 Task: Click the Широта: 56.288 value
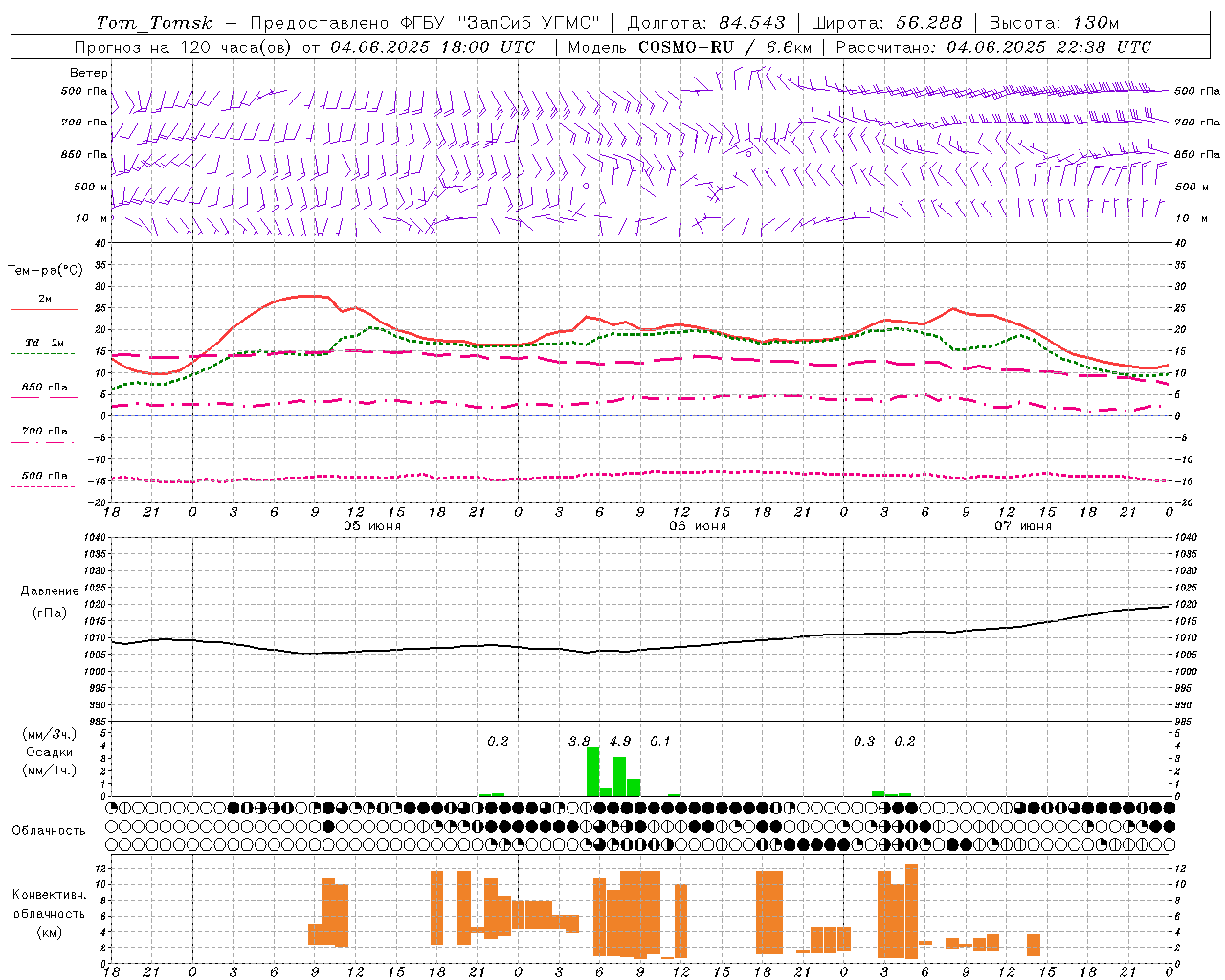[x=887, y=23]
